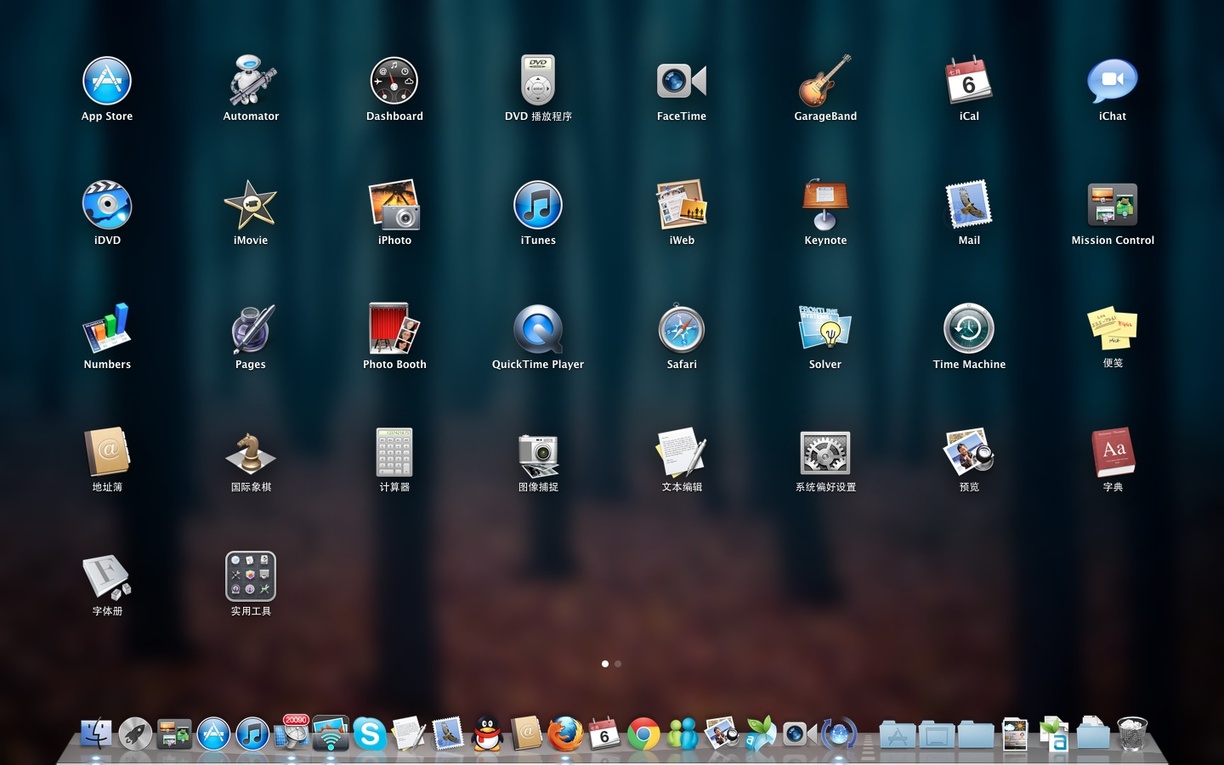Open 字典 dictionary app
1224x765 pixels.
(1113, 453)
